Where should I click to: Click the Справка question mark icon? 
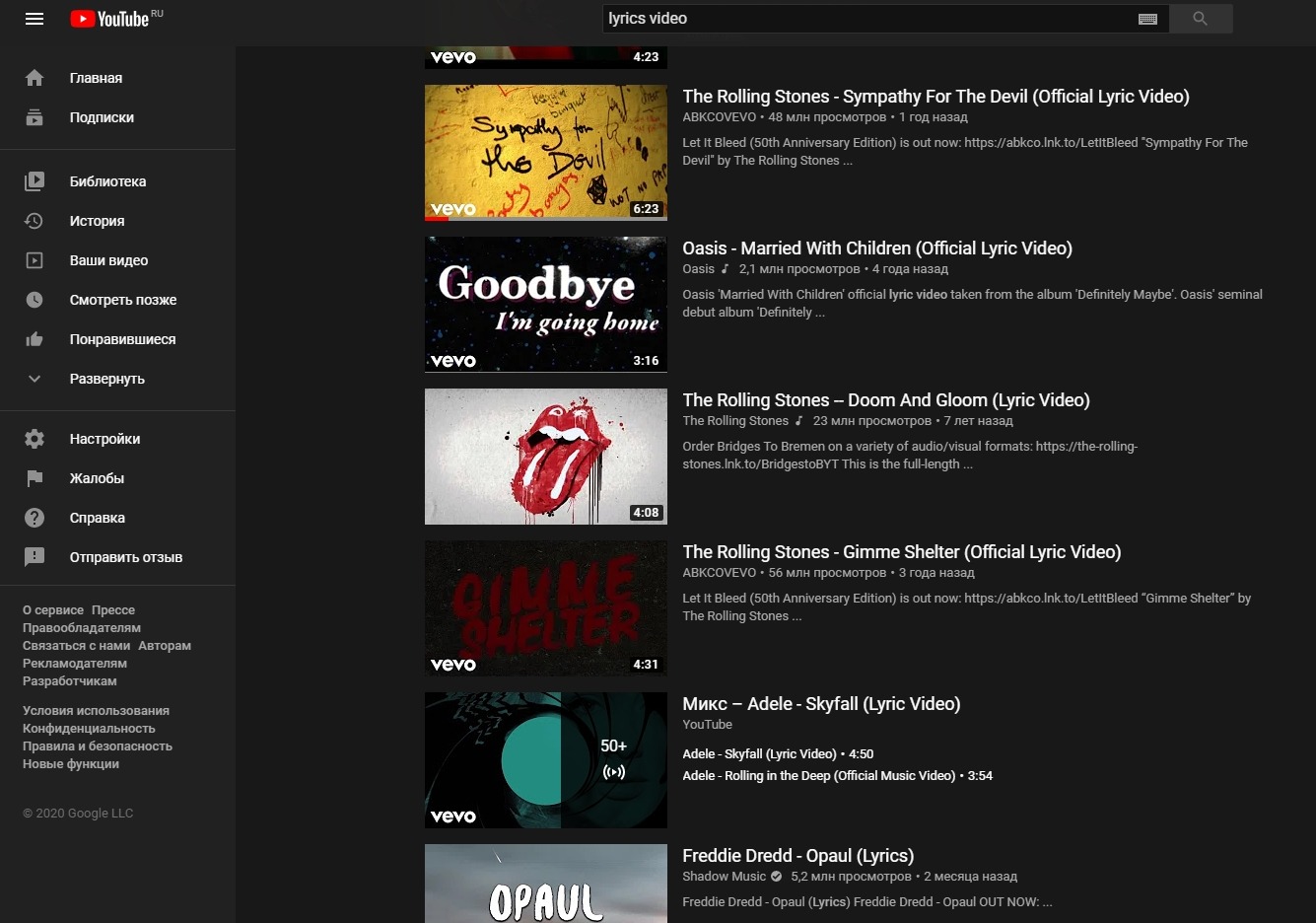pos(35,518)
